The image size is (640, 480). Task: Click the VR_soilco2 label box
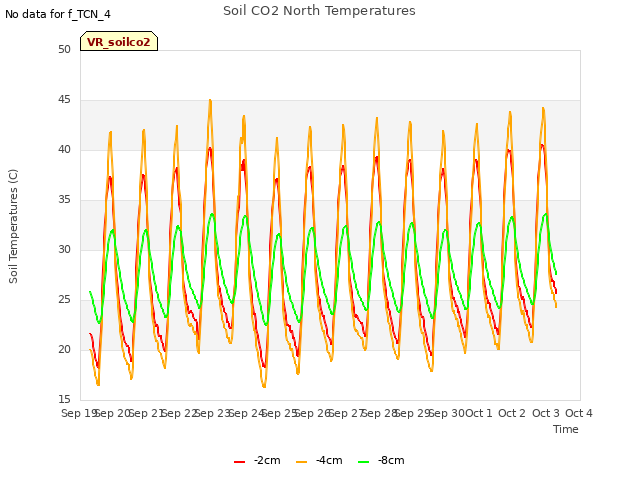(119, 41)
